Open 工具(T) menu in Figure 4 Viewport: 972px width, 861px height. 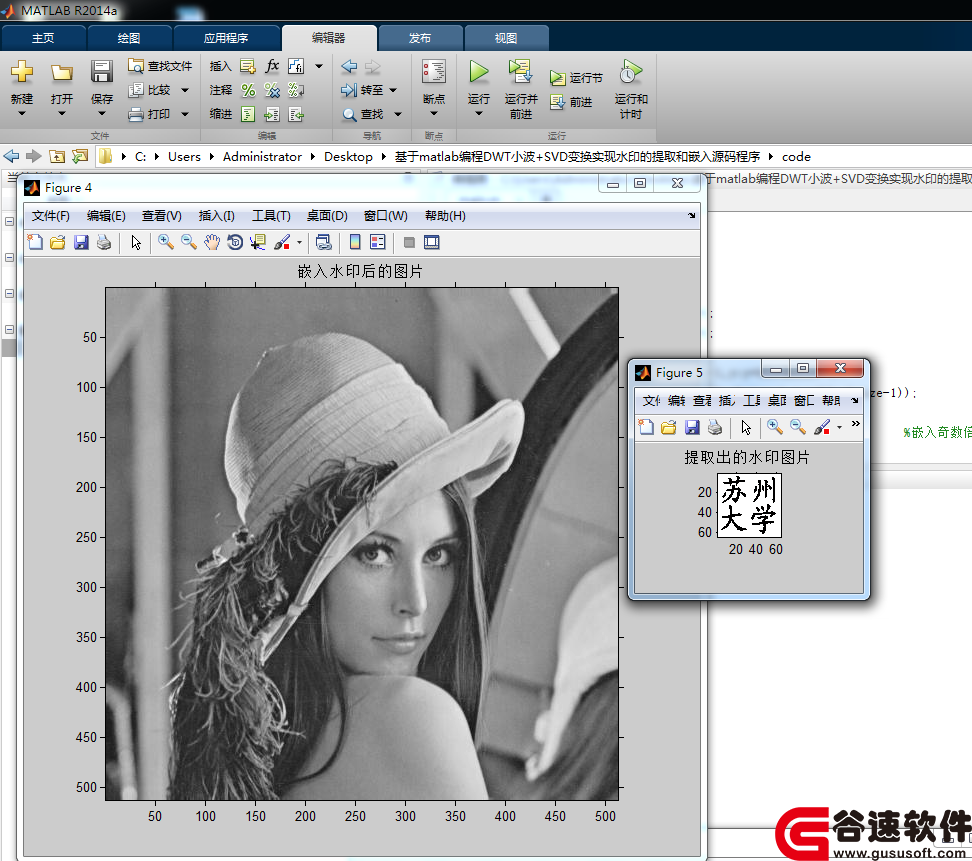pos(271,216)
